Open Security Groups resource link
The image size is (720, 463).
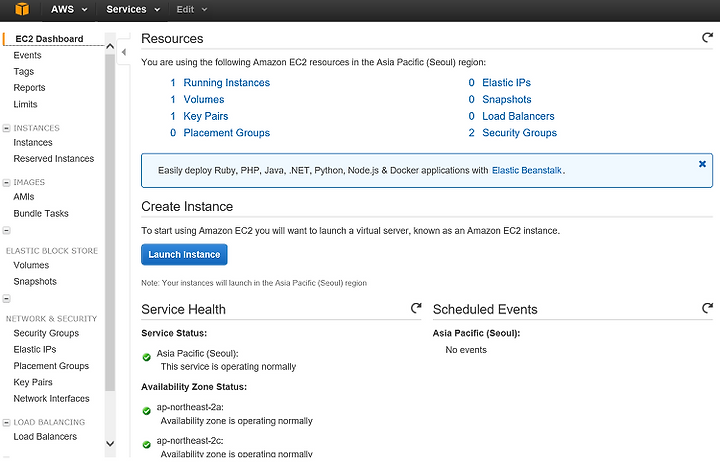pyautogui.click(x=519, y=133)
